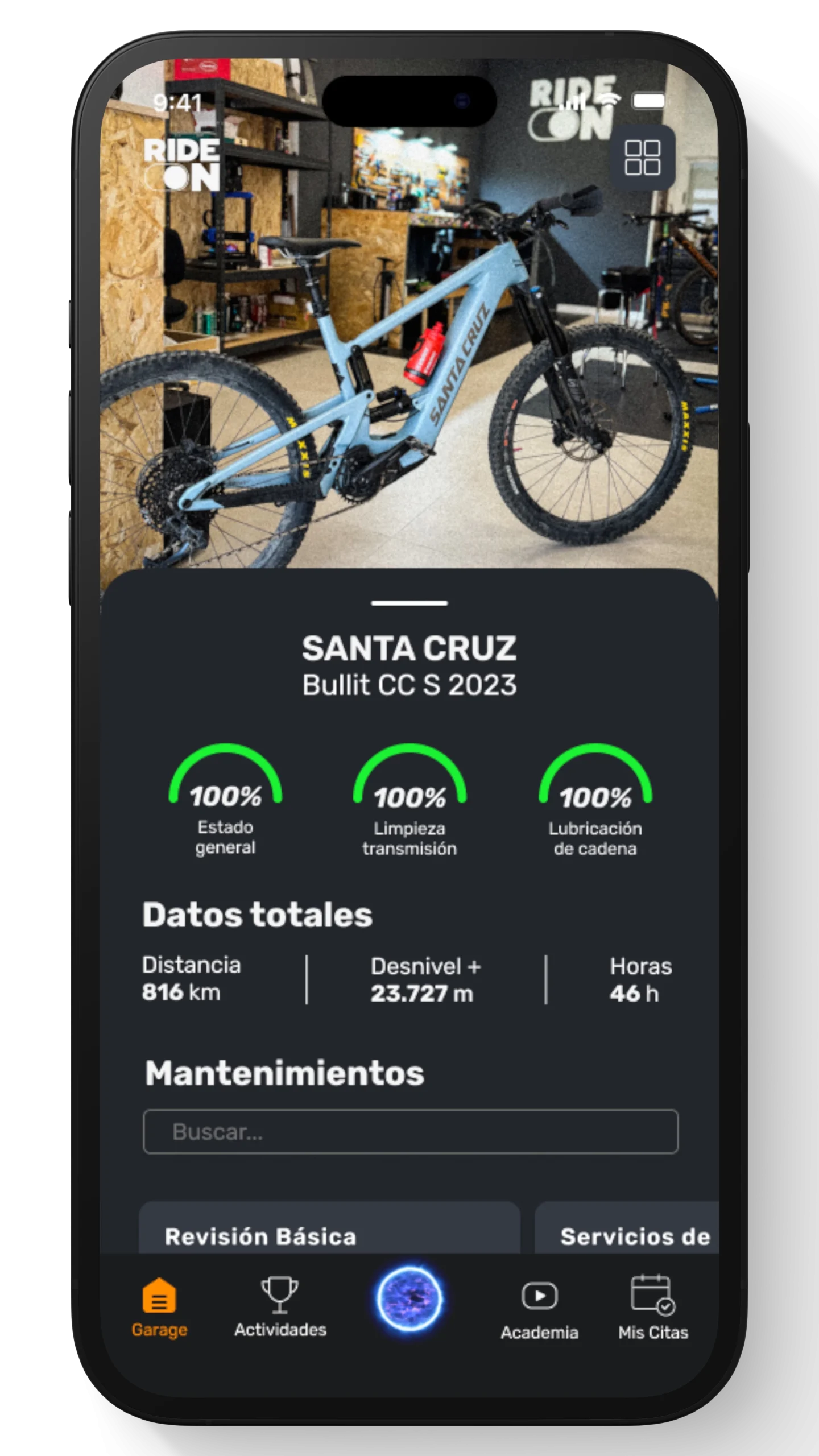Tap the Distancia 816 km stat

tap(192, 979)
